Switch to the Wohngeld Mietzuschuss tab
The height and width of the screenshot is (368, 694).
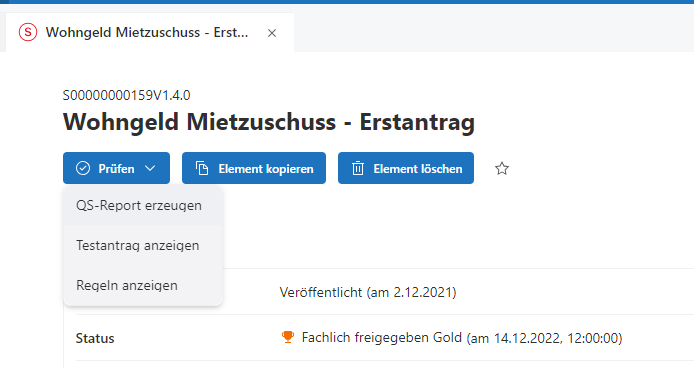[147, 32]
